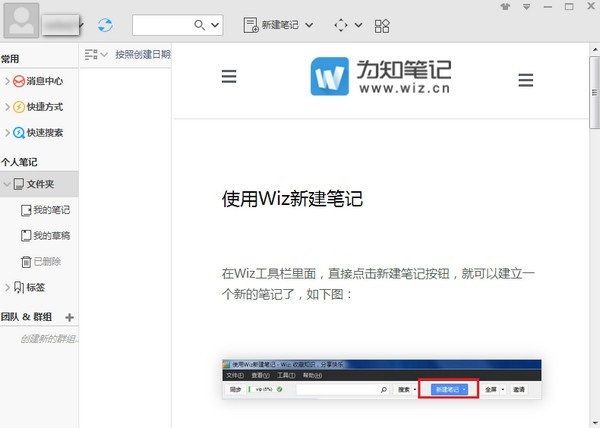Click the right hamburger menu in note page
Image resolution: width=600 pixels, height=428 pixels.
click(526, 80)
